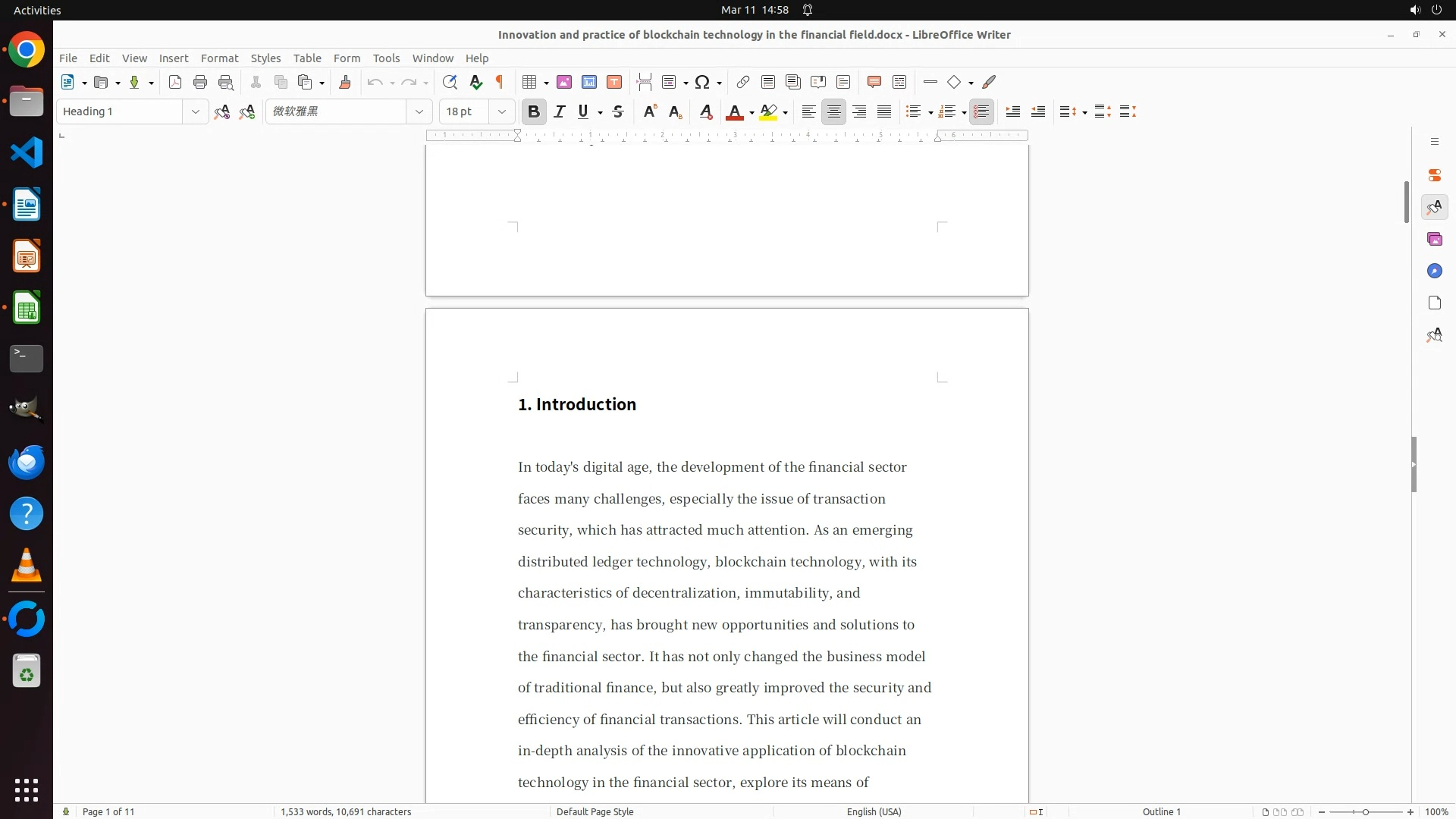Viewport: 1456px width, 819px height.
Task: Click the word count in status bar
Action: (346, 811)
